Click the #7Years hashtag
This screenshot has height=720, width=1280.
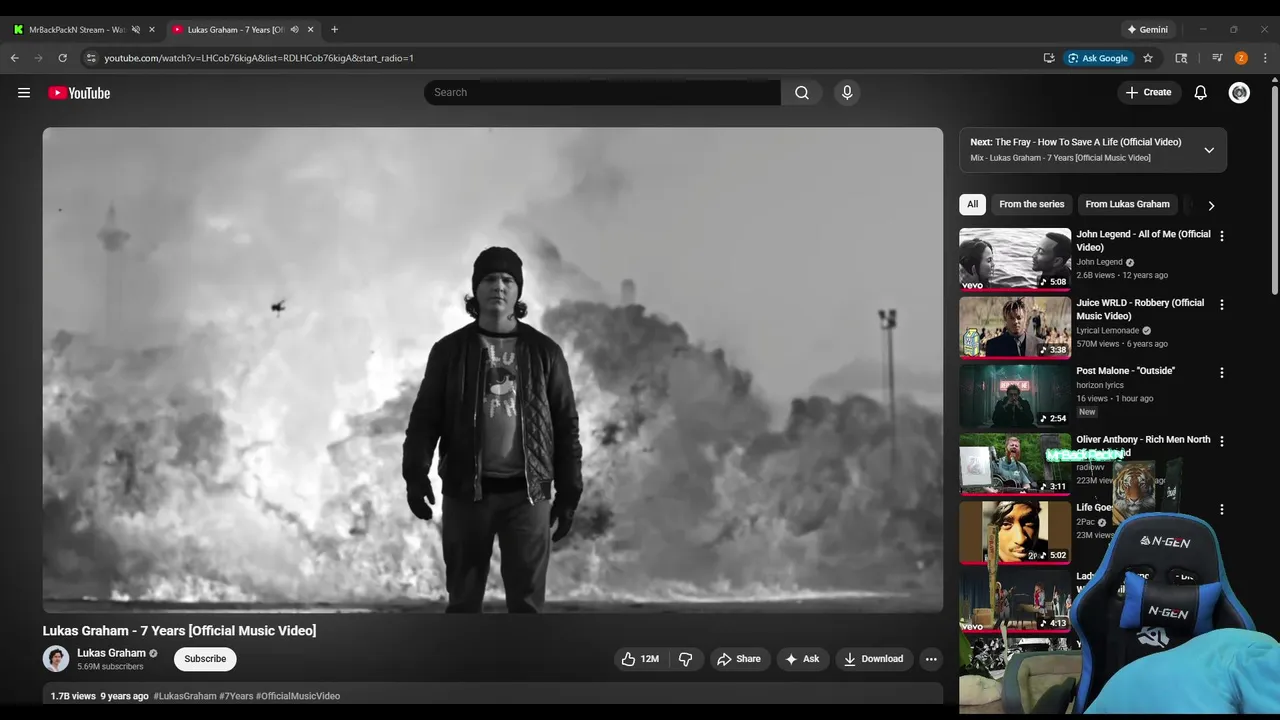point(236,696)
